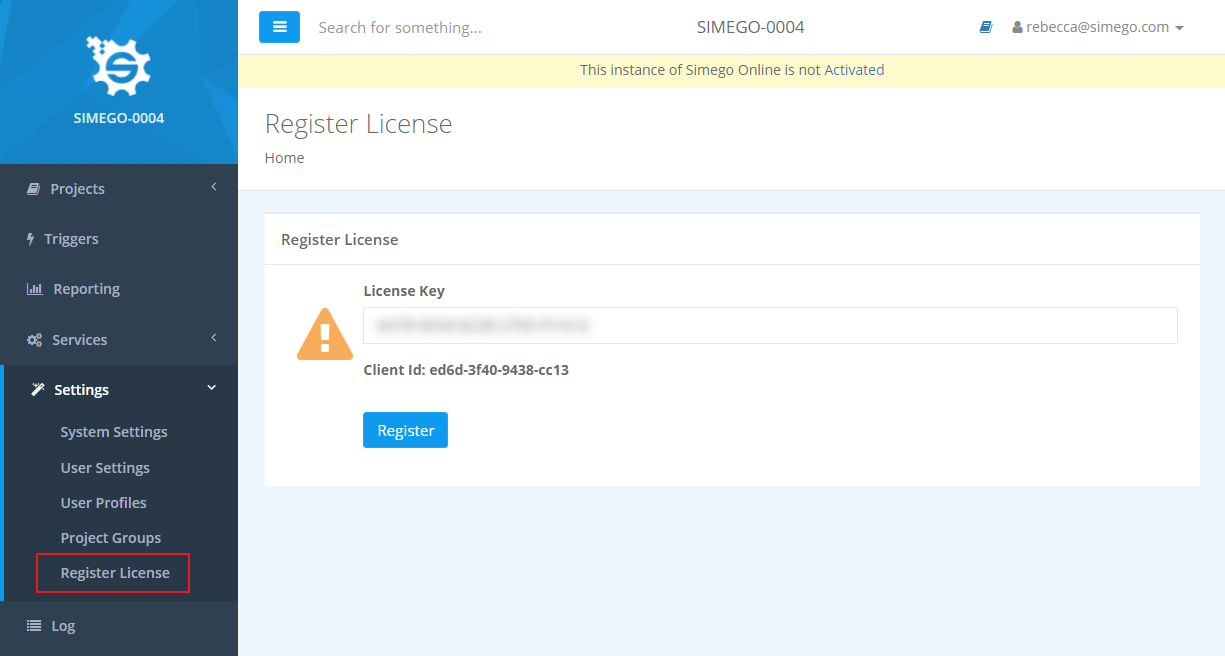
Task: Open User Profiles
Action: tap(103, 503)
